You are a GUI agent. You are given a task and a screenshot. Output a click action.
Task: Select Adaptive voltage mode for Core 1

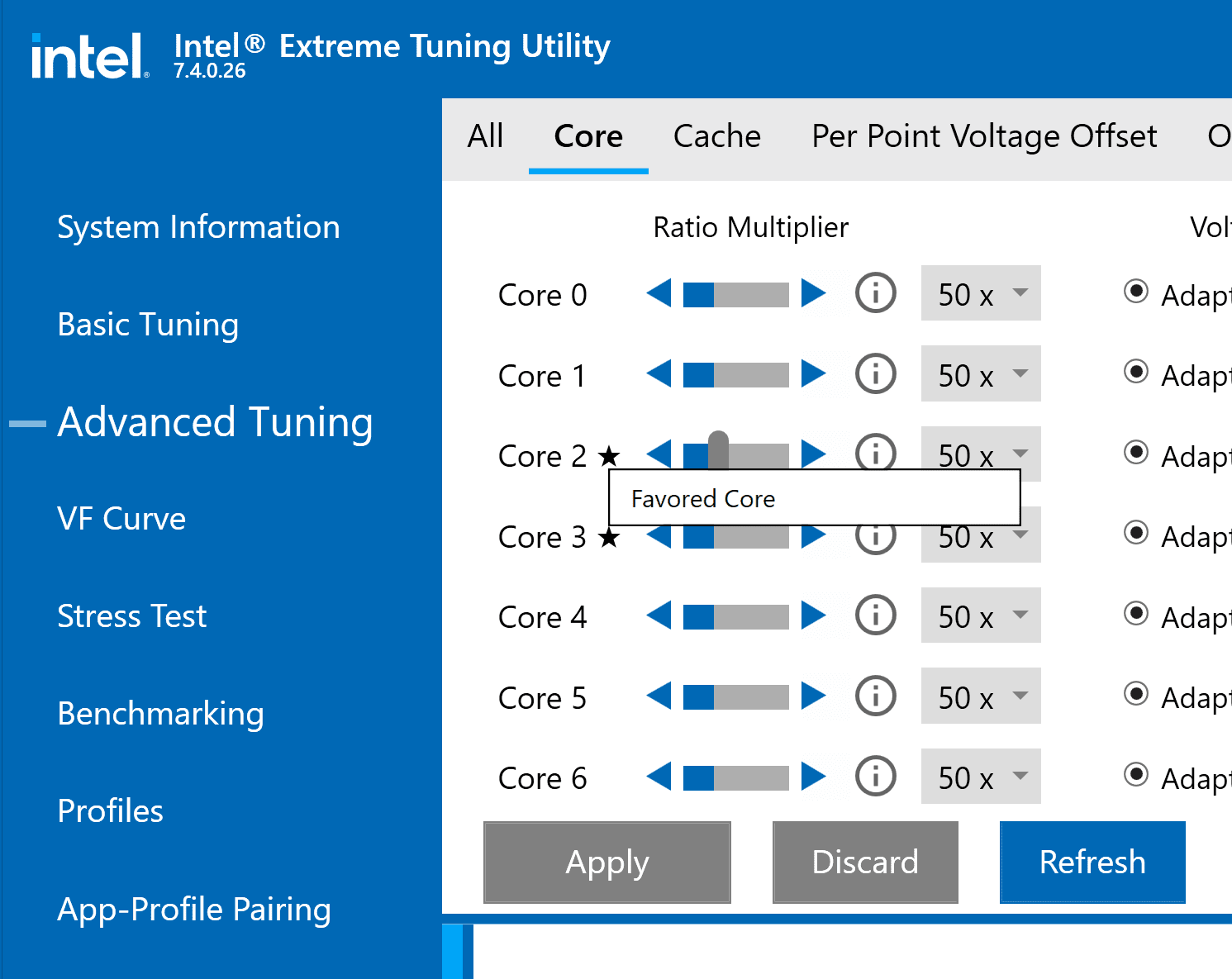(x=1136, y=372)
